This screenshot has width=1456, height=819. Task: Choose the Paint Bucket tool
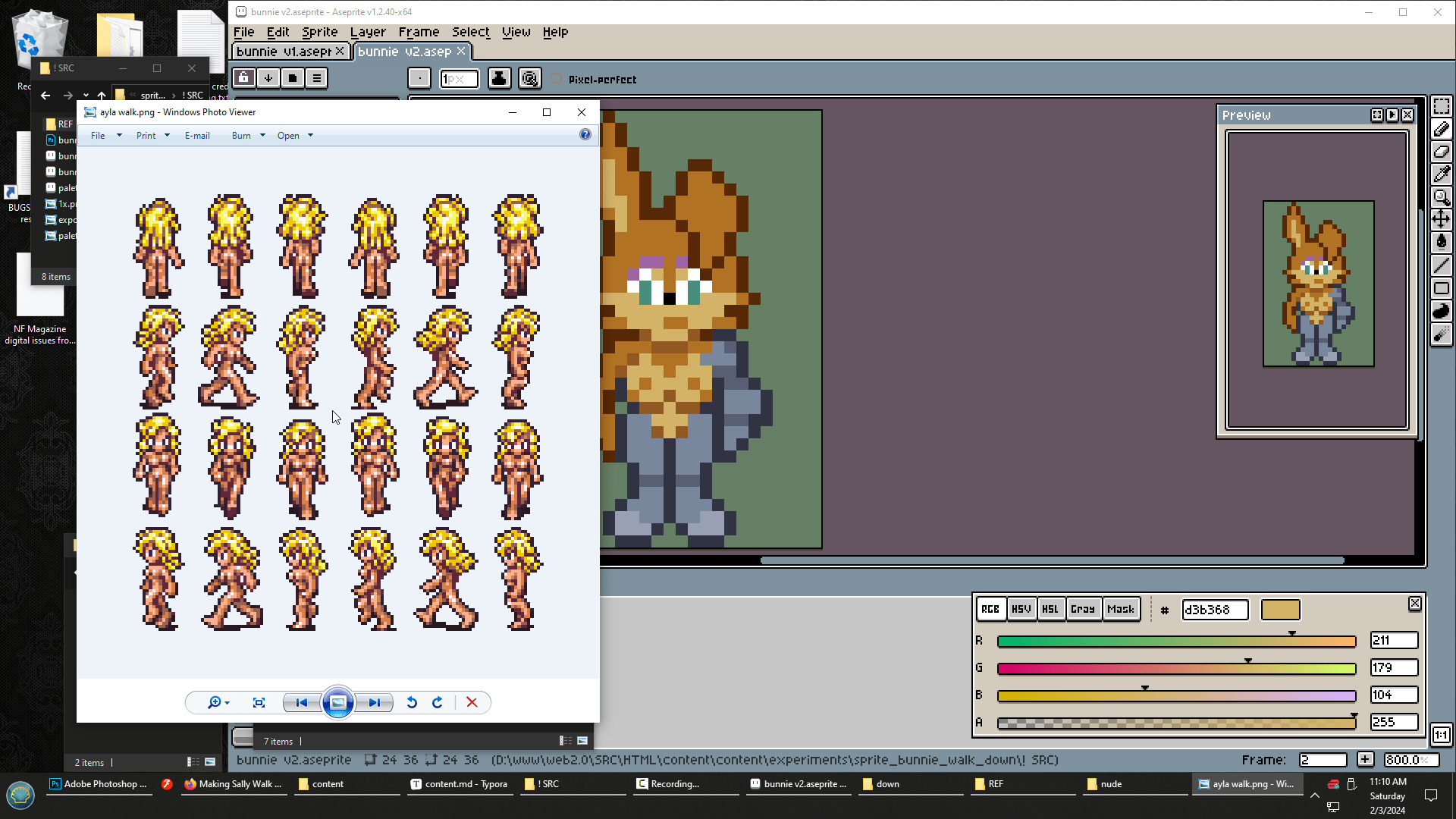pyautogui.click(x=1441, y=242)
